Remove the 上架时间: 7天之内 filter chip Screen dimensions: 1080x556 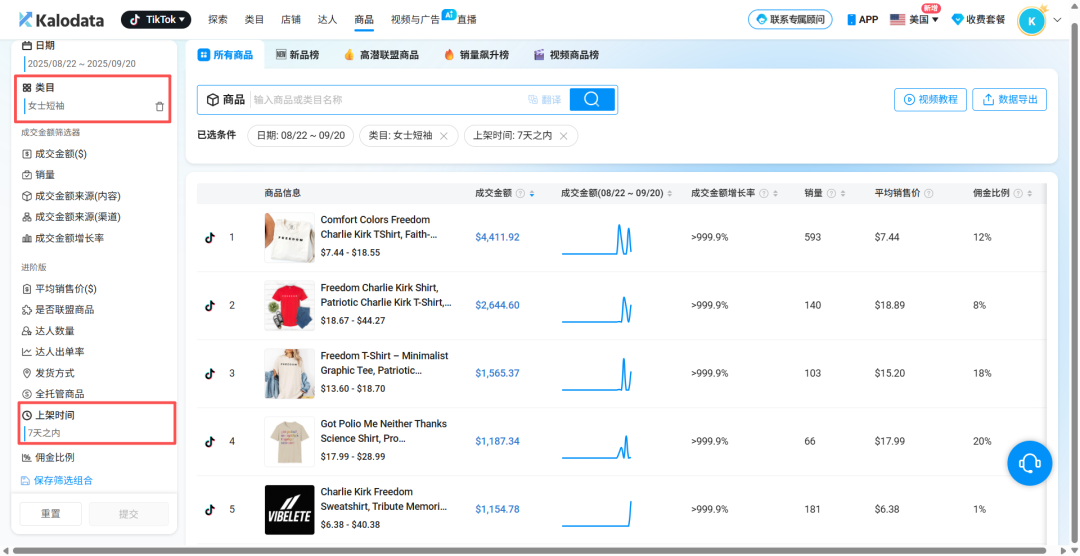pos(563,136)
